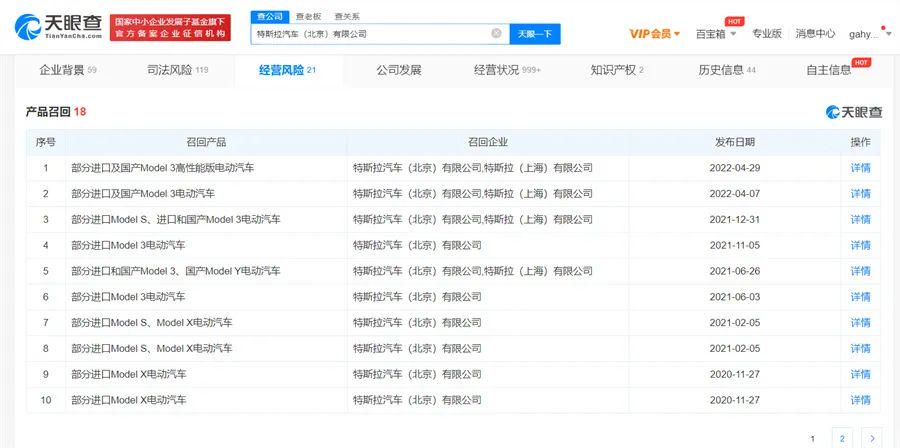This screenshot has width=900, height=448.
Task: Click the 发布日期 column header
Action: click(x=735, y=142)
